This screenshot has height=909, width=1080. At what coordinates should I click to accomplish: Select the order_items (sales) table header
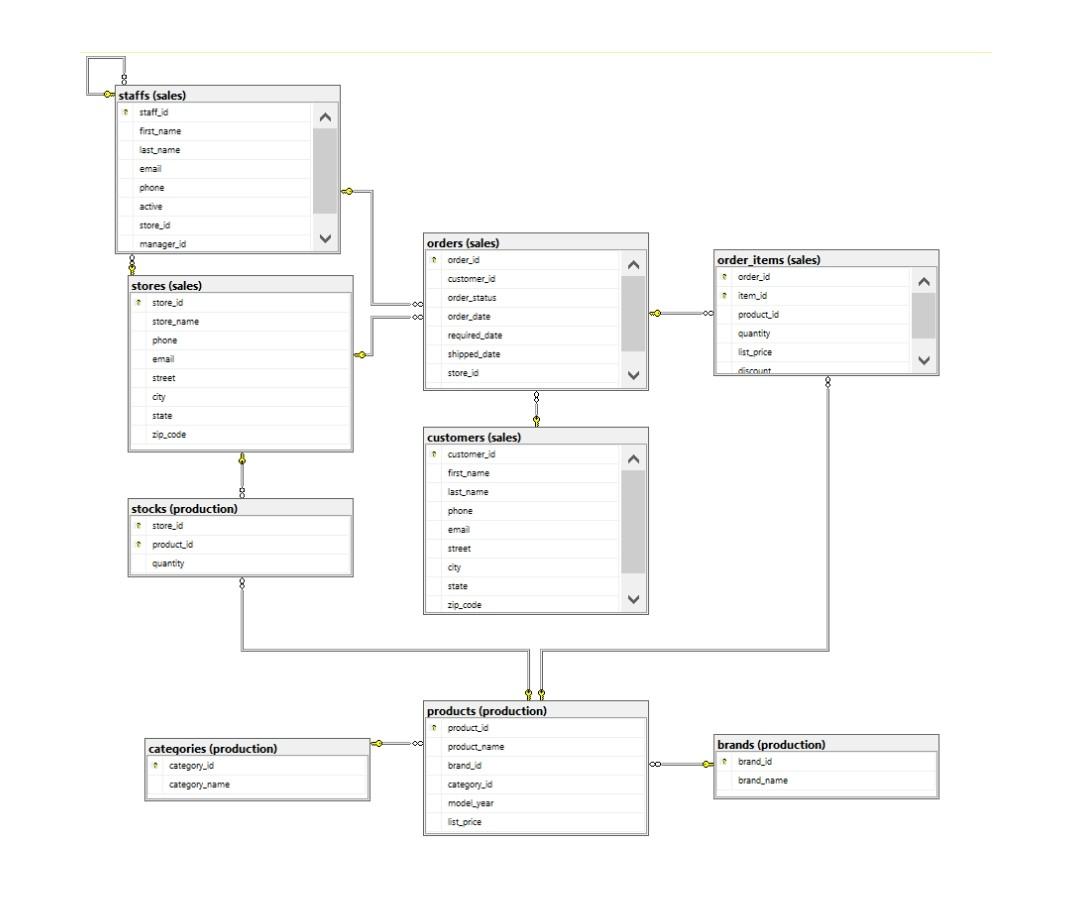827,260
